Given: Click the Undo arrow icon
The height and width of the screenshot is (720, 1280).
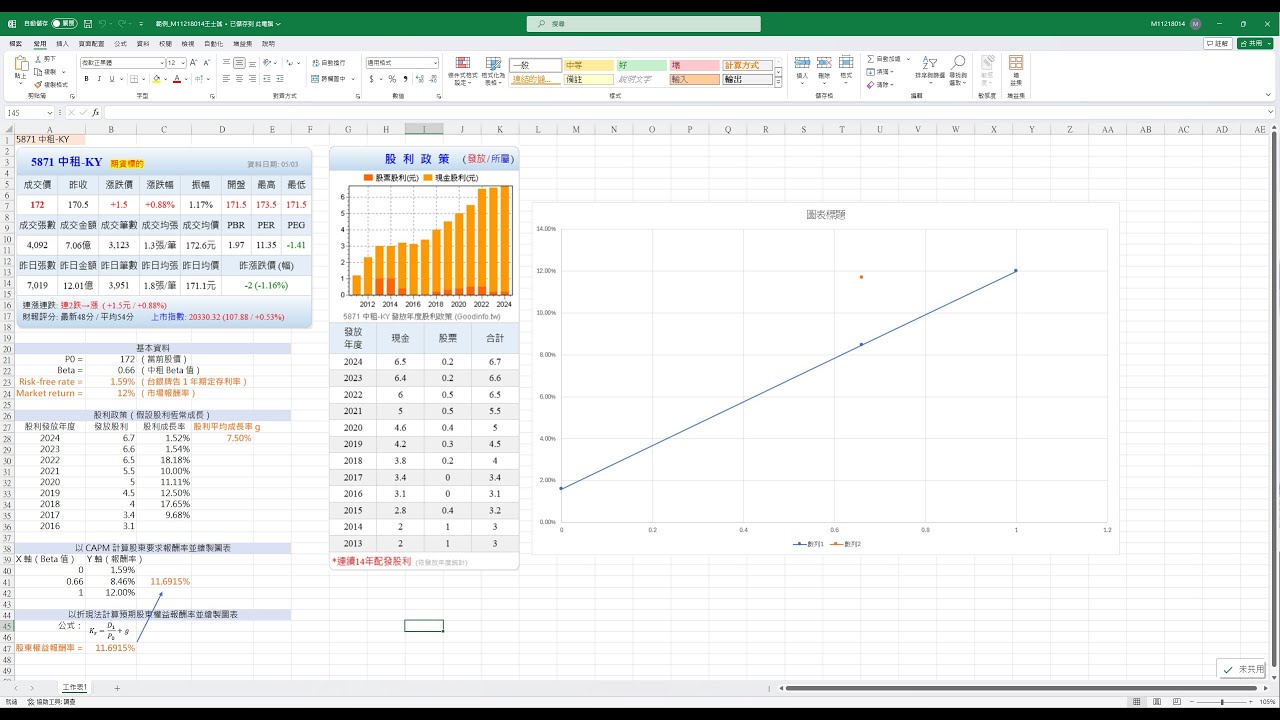Looking at the screenshot, I should tap(104, 23).
